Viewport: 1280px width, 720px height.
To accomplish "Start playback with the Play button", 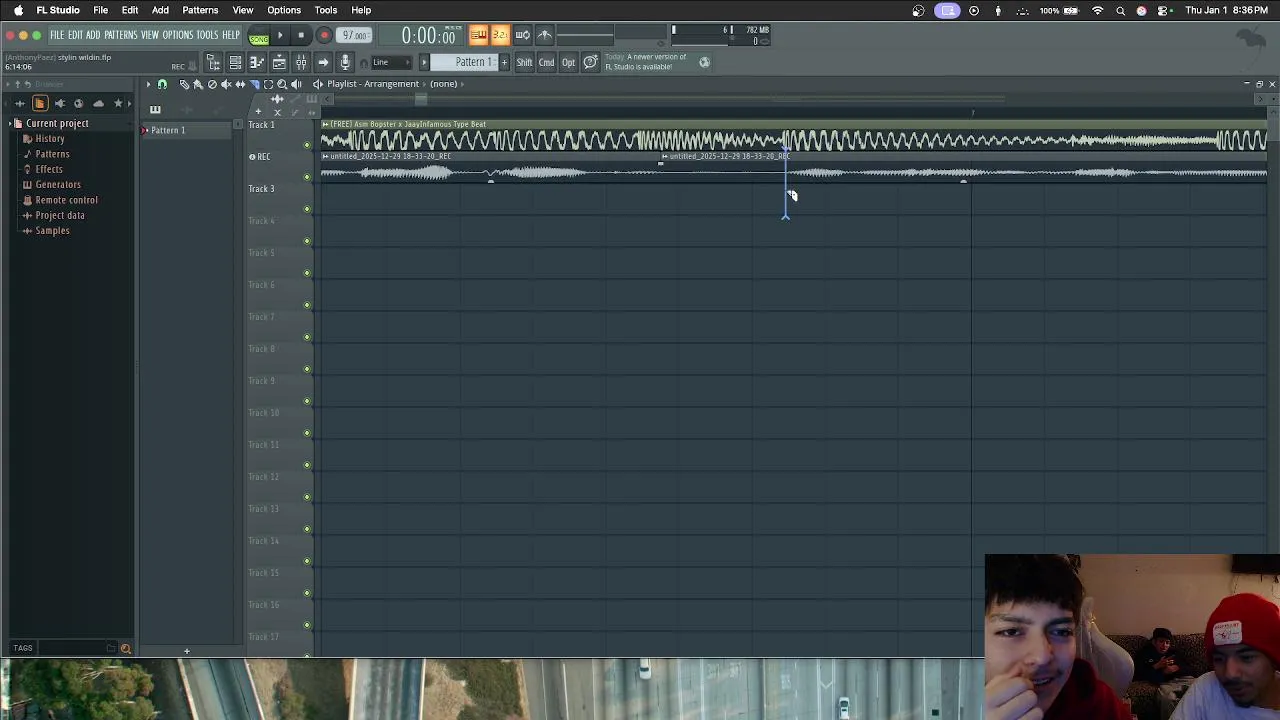I will coord(281,35).
